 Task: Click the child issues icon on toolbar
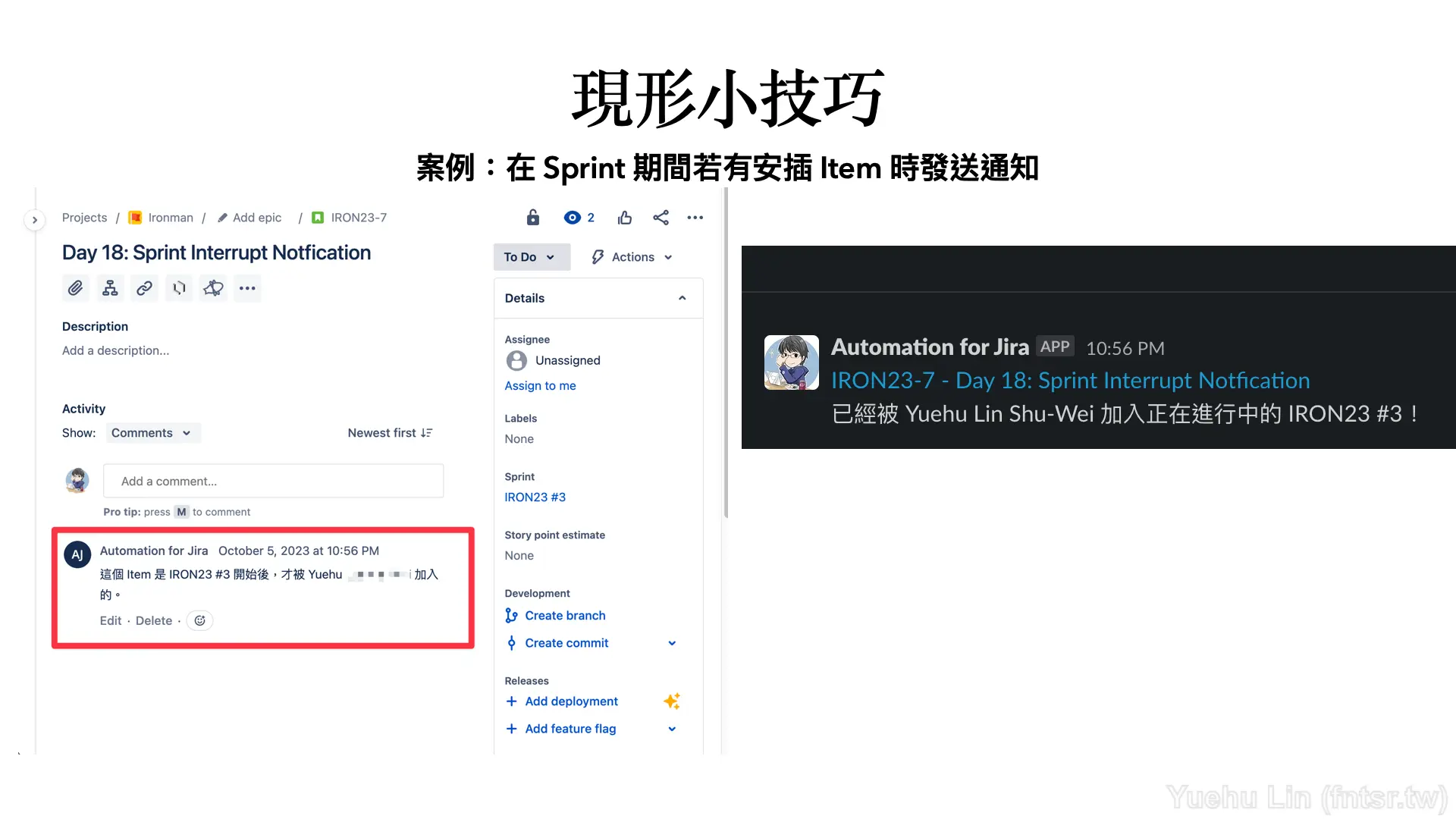pos(110,288)
